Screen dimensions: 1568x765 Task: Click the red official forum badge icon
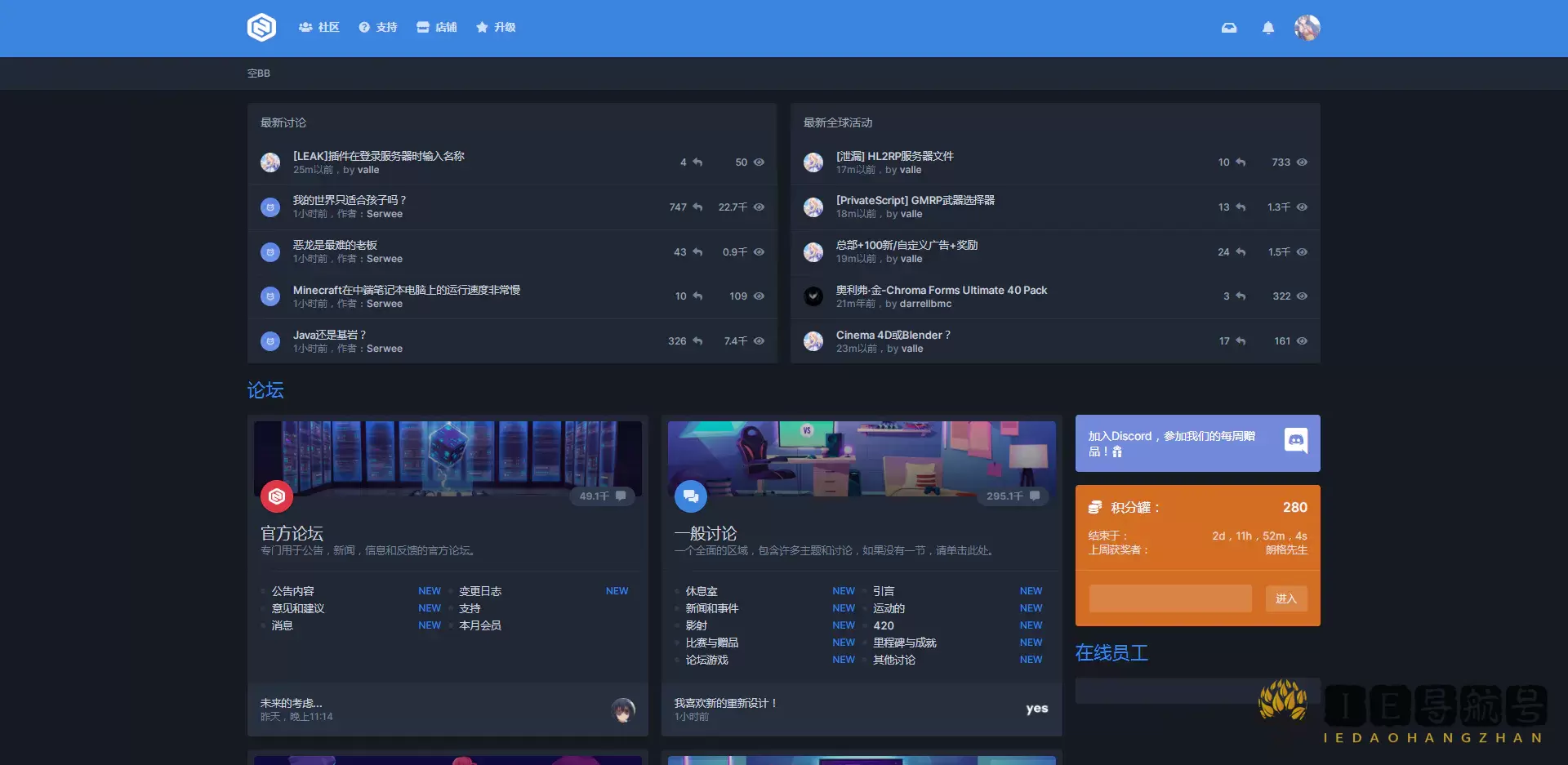point(277,496)
